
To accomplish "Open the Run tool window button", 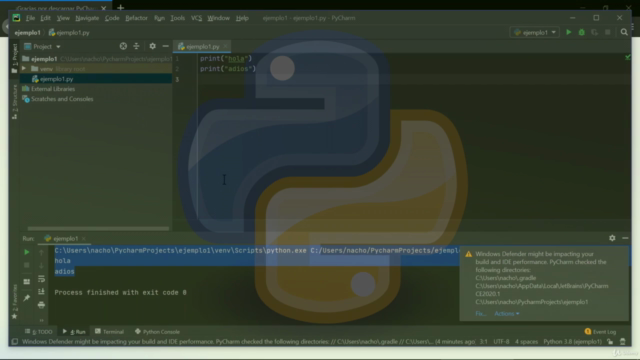I will pos(74,332).
